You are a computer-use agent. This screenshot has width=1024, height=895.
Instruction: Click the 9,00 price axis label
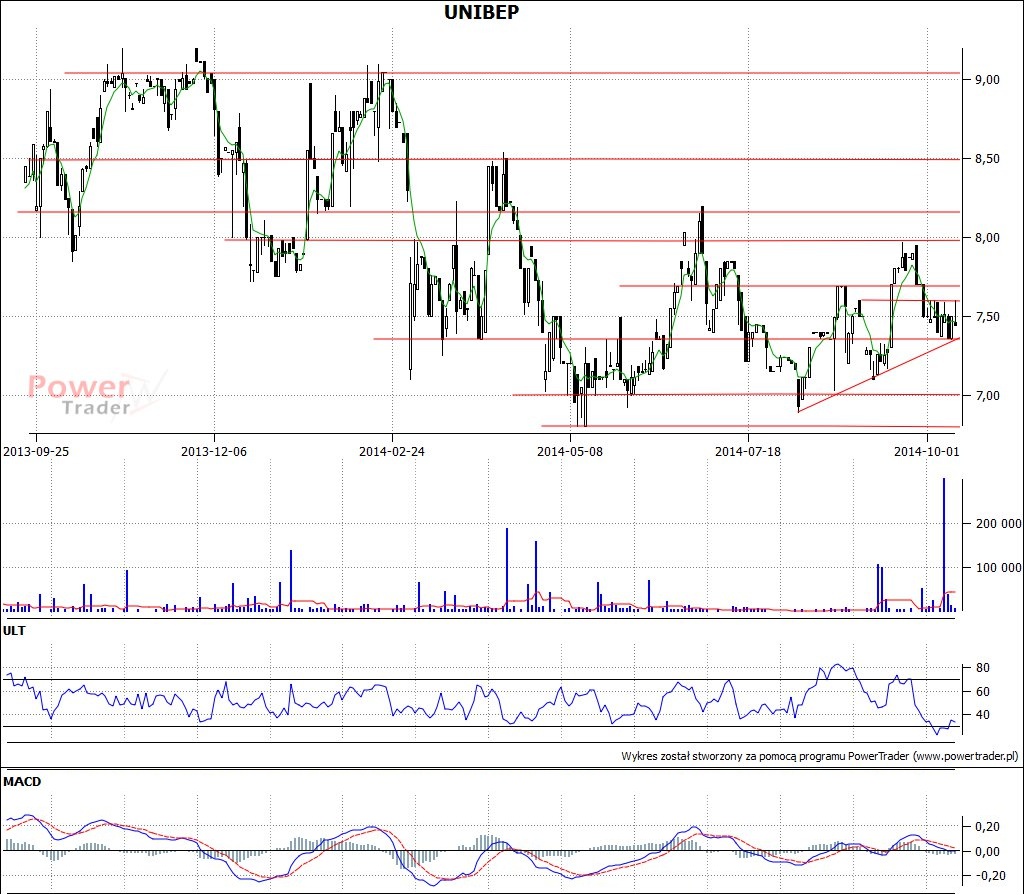[987, 80]
